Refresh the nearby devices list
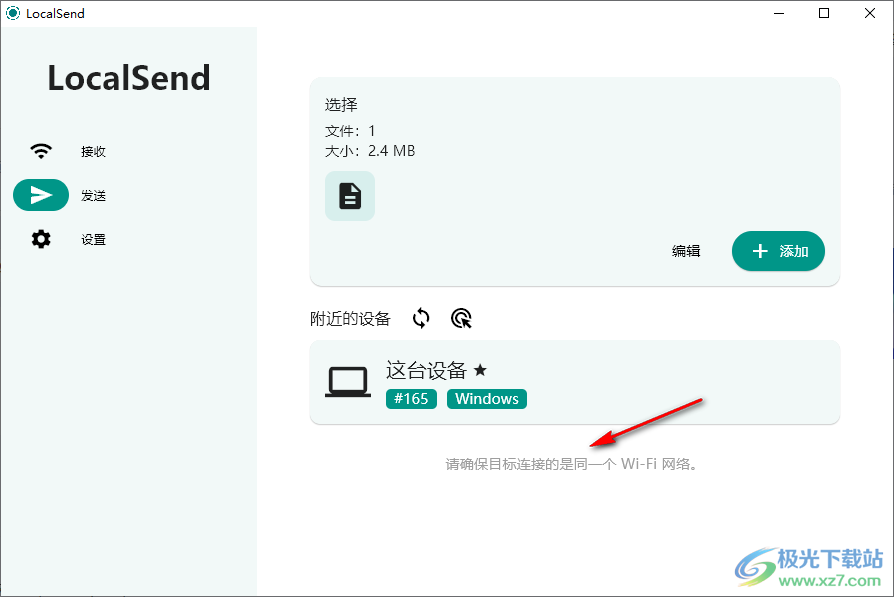Viewport: 894px width, 597px height. tap(421, 318)
